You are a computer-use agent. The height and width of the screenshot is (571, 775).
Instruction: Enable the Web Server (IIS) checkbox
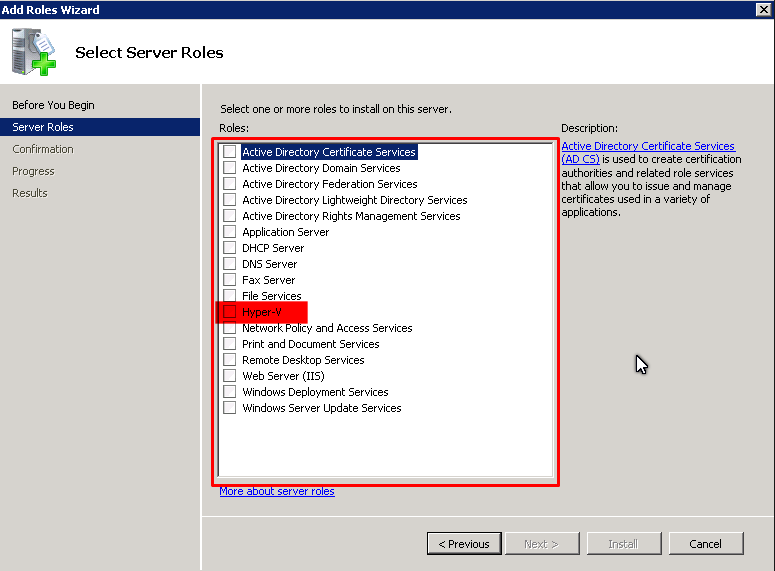tap(229, 376)
